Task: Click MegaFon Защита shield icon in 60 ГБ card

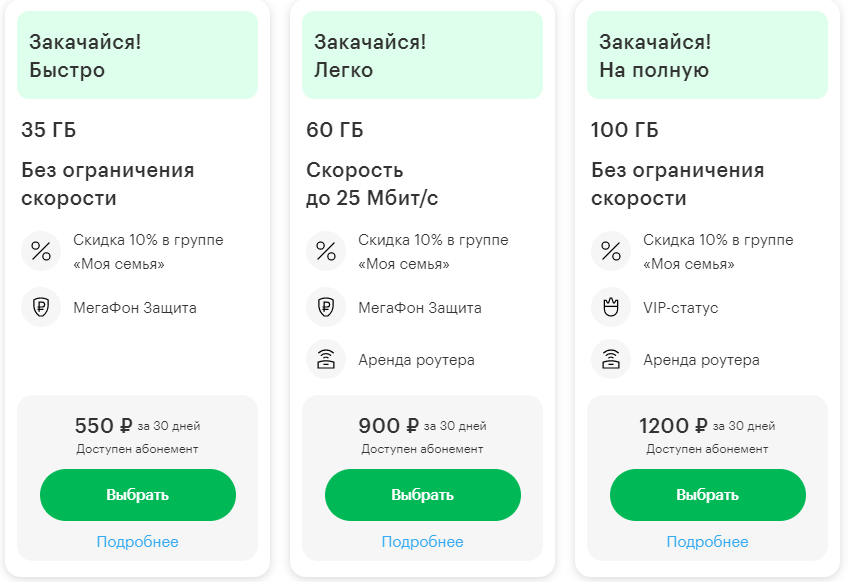Action: 326,307
